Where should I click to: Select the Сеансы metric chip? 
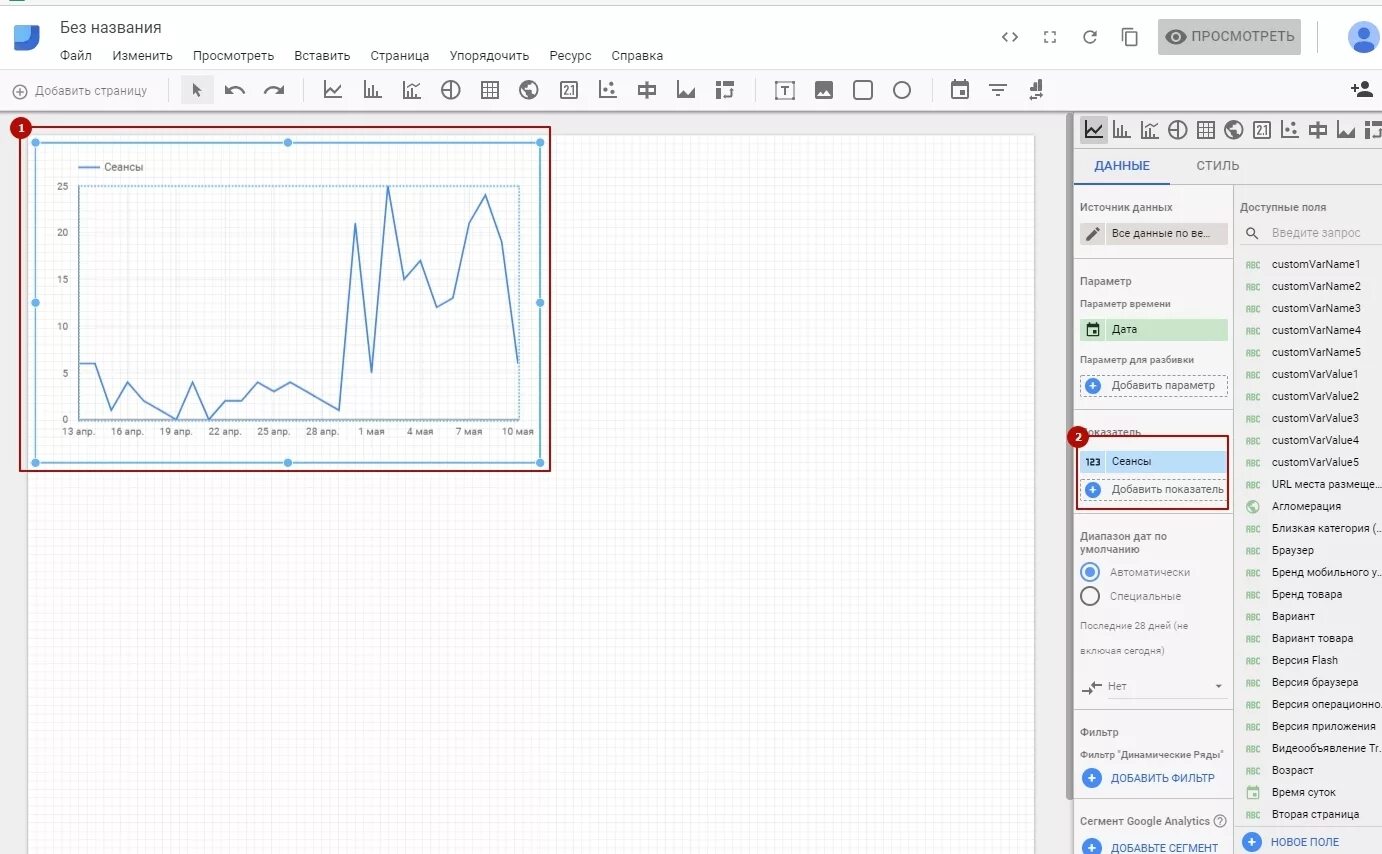pos(1153,461)
